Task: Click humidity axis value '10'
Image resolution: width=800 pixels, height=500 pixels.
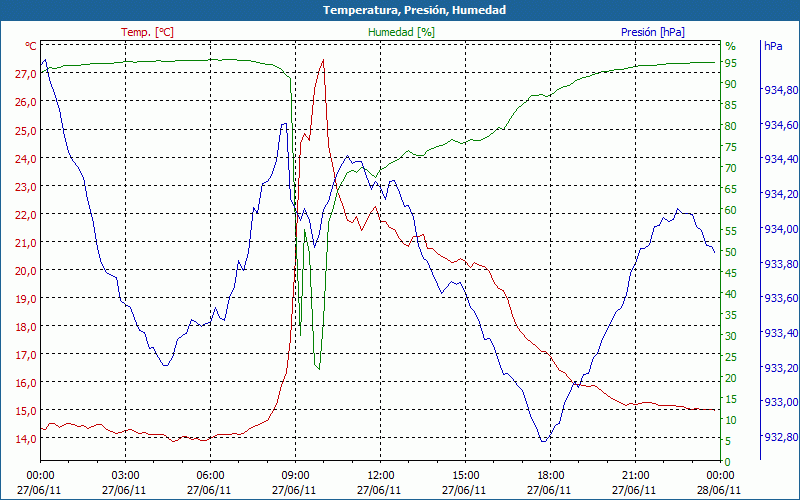Action: coord(731,420)
